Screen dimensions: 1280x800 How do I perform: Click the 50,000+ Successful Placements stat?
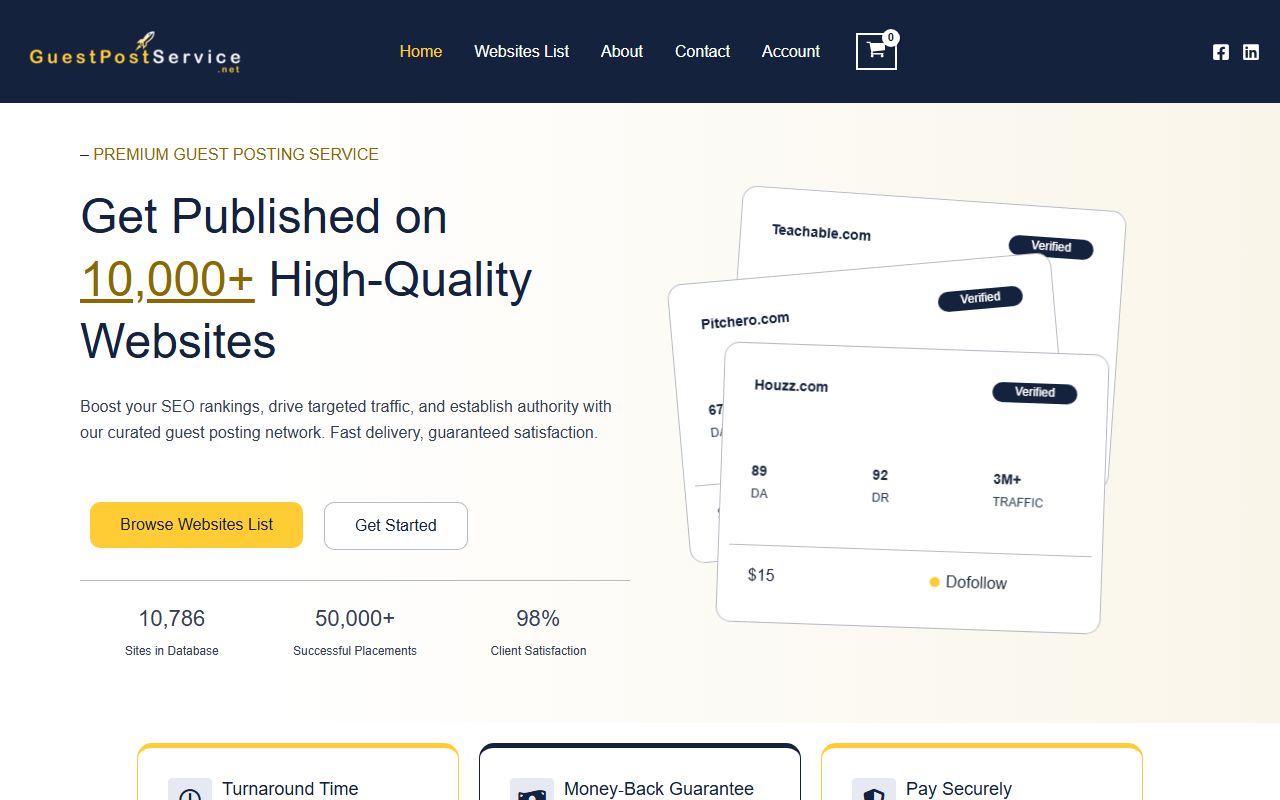pos(355,632)
